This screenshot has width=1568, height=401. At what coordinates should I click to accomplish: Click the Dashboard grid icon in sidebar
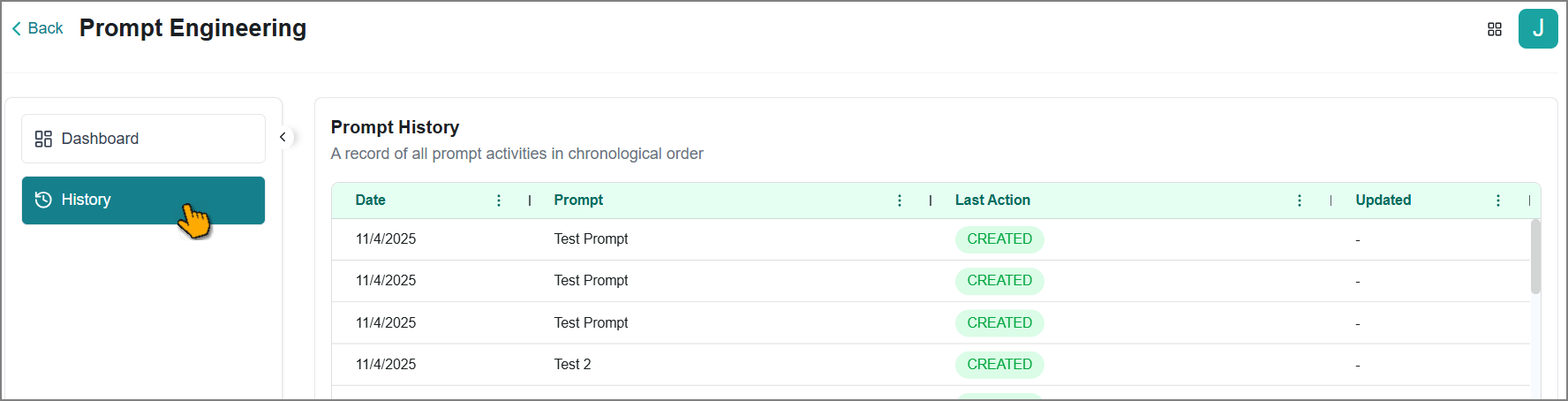click(x=43, y=139)
